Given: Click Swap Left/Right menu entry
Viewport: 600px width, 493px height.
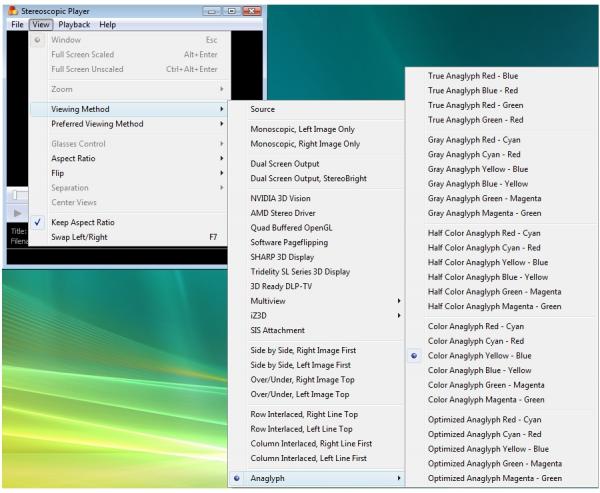Looking at the screenshot, I should coord(129,237).
